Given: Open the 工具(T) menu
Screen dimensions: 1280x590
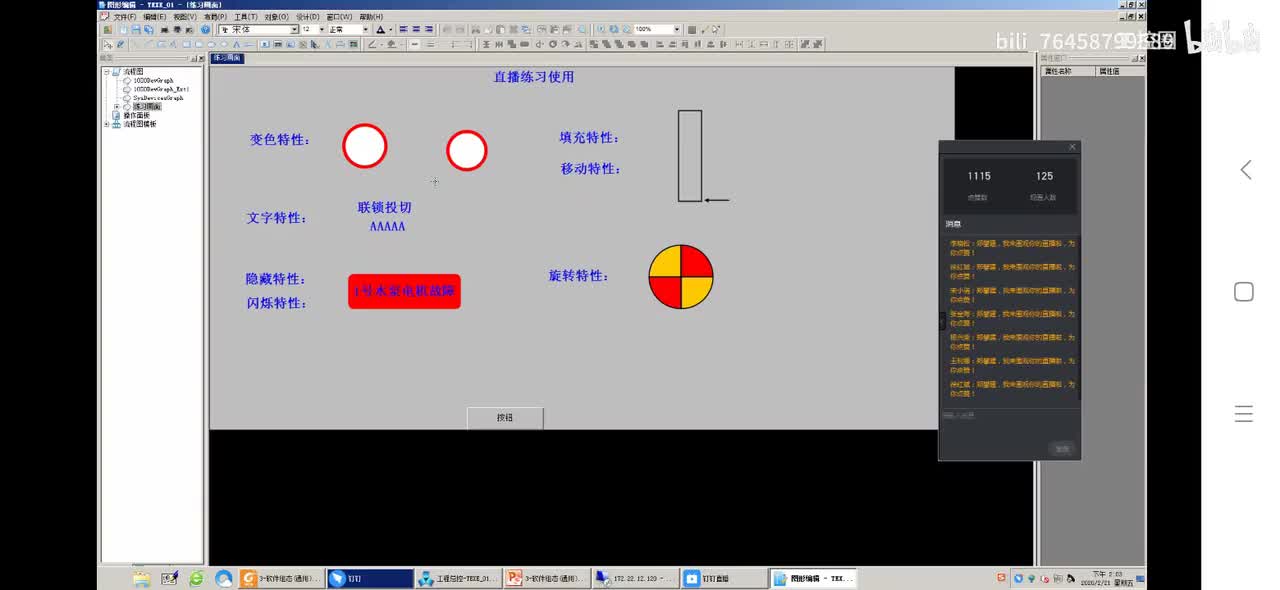Looking at the screenshot, I should [x=246, y=17].
